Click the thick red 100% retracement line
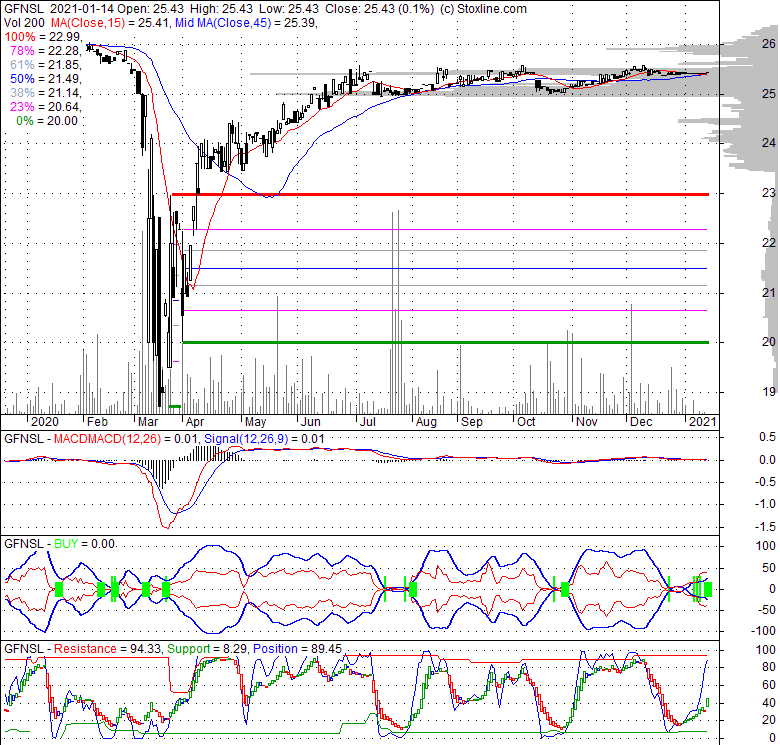The height and width of the screenshot is (745, 780). point(440,194)
